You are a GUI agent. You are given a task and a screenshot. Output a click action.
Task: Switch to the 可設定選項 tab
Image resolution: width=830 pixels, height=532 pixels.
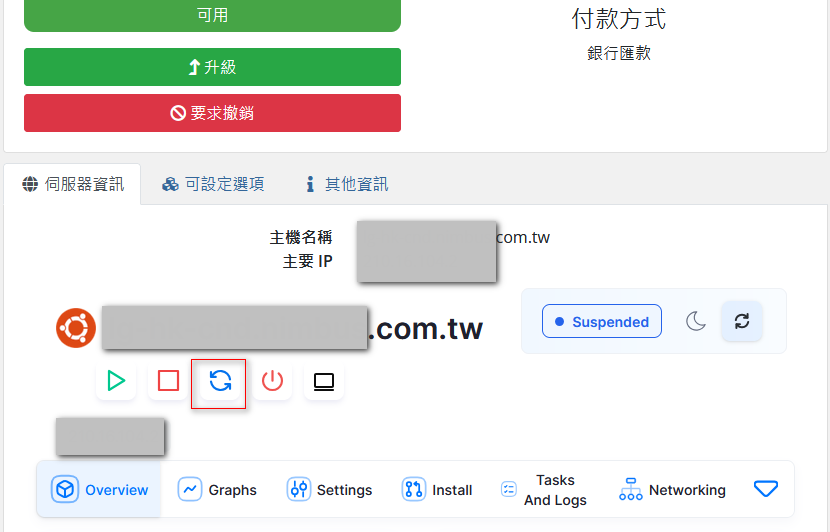point(213,184)
